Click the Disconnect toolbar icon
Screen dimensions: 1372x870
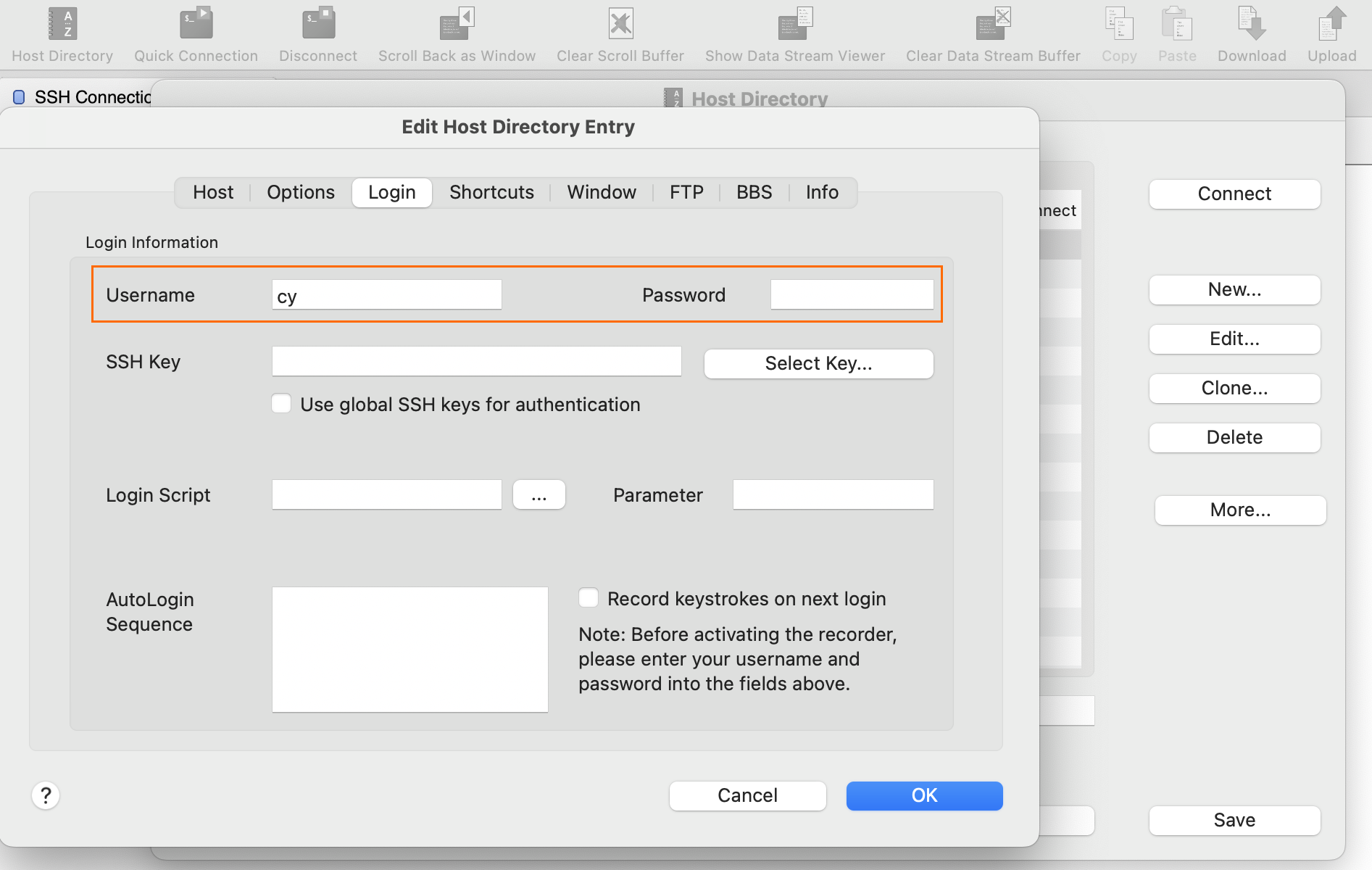[x=318, y=24]
